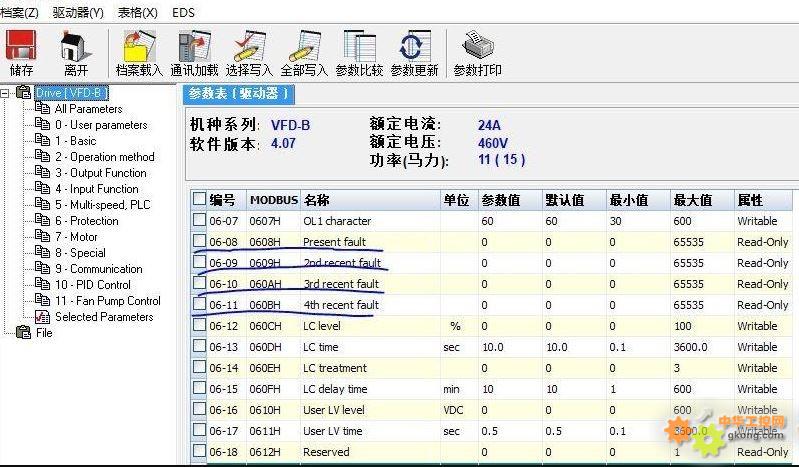Toggle the header select-all checkbox beside 编号

(199, 200)
